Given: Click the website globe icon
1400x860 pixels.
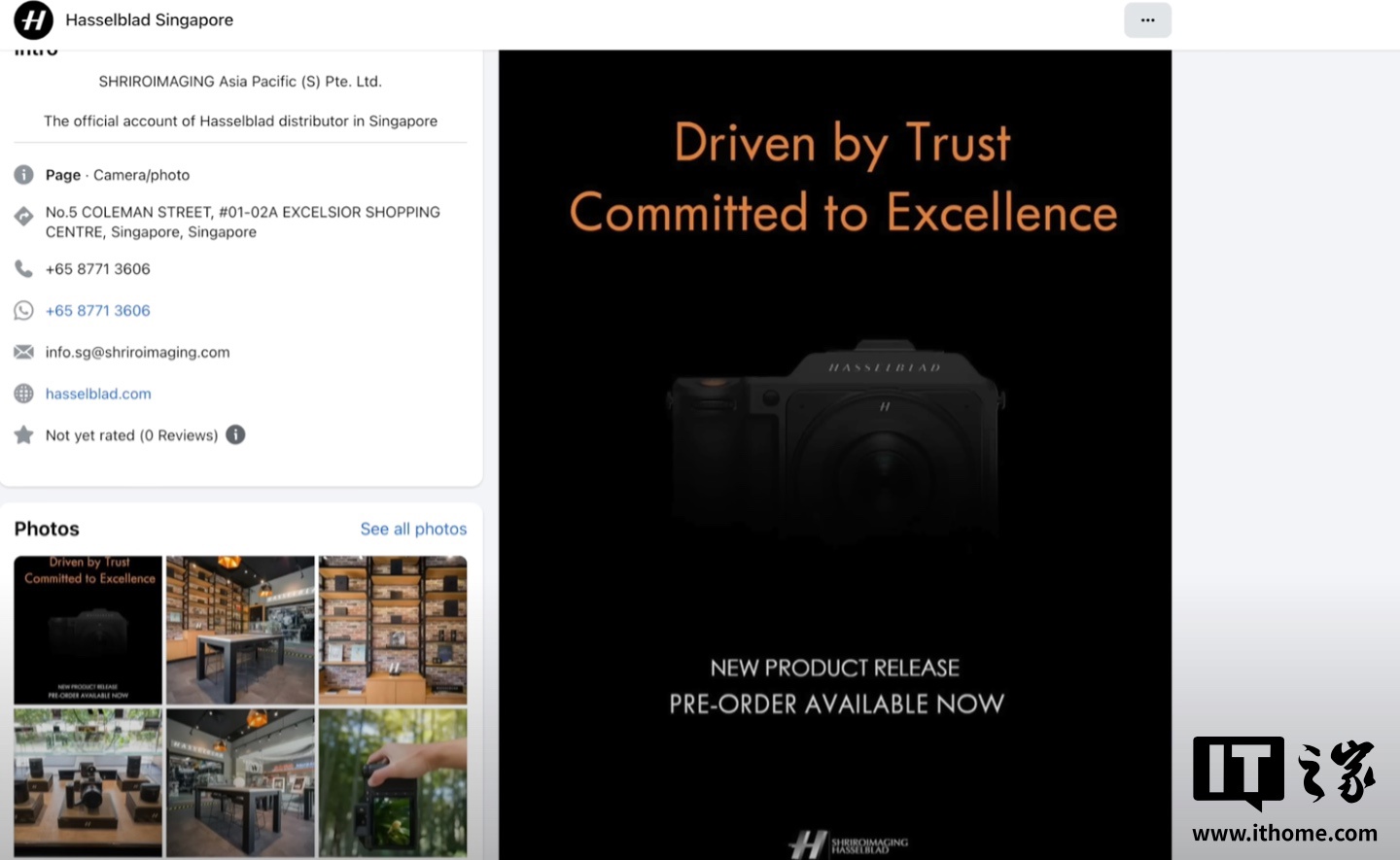Looking at the screenshot, I should tap(24, 394).
